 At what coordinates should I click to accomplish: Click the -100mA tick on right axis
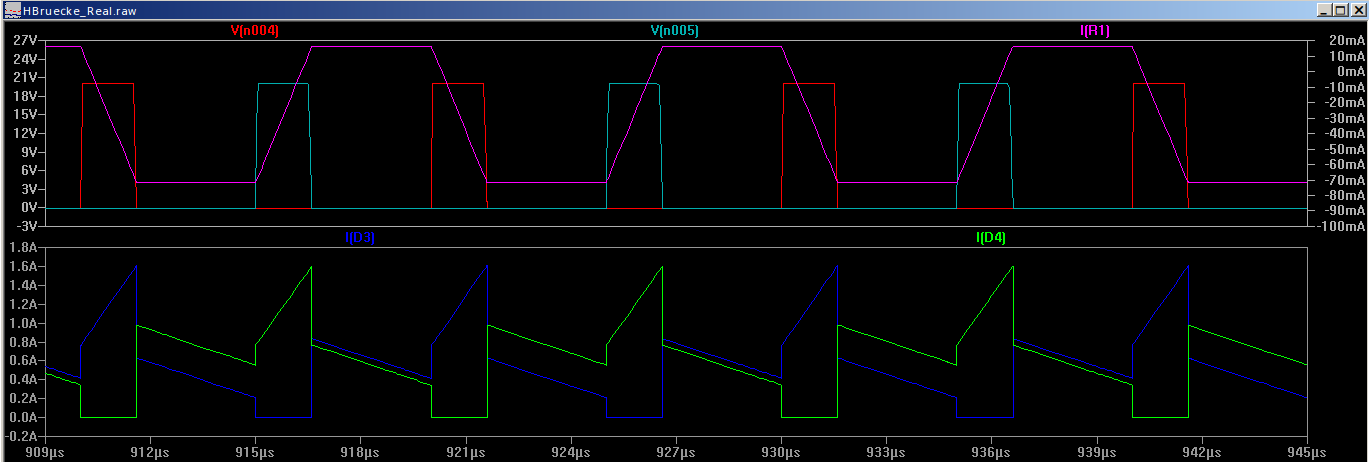(x=1341, y=226)
